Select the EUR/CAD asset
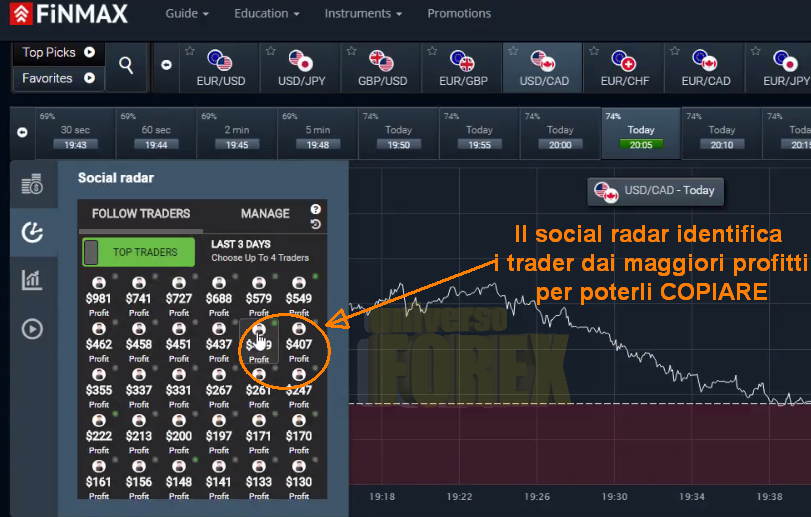Image resolution: width=811 pixels, height=517 pixels. point(705,68)
